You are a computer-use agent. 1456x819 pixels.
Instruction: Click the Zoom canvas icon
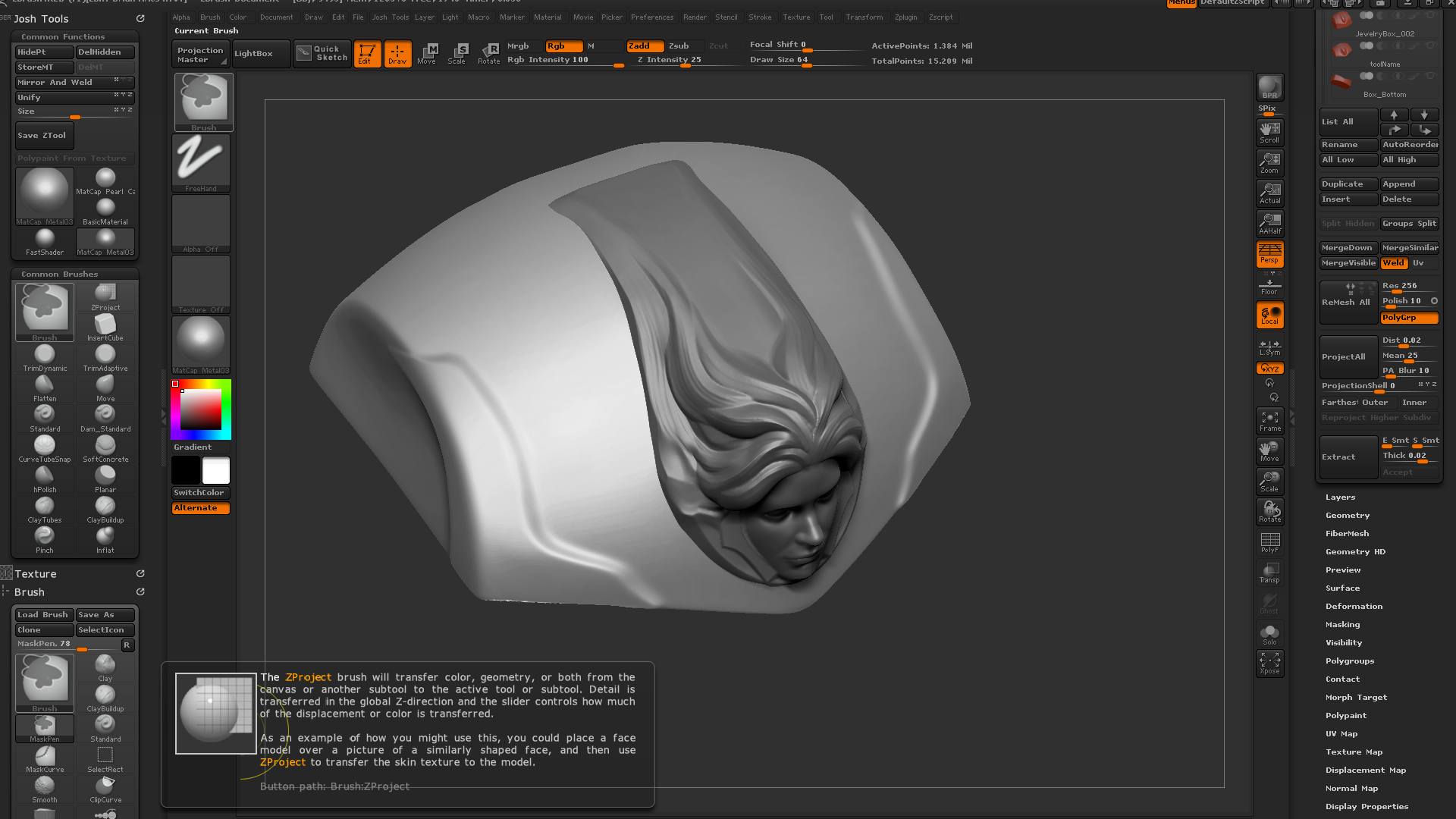click(1269, 162)
